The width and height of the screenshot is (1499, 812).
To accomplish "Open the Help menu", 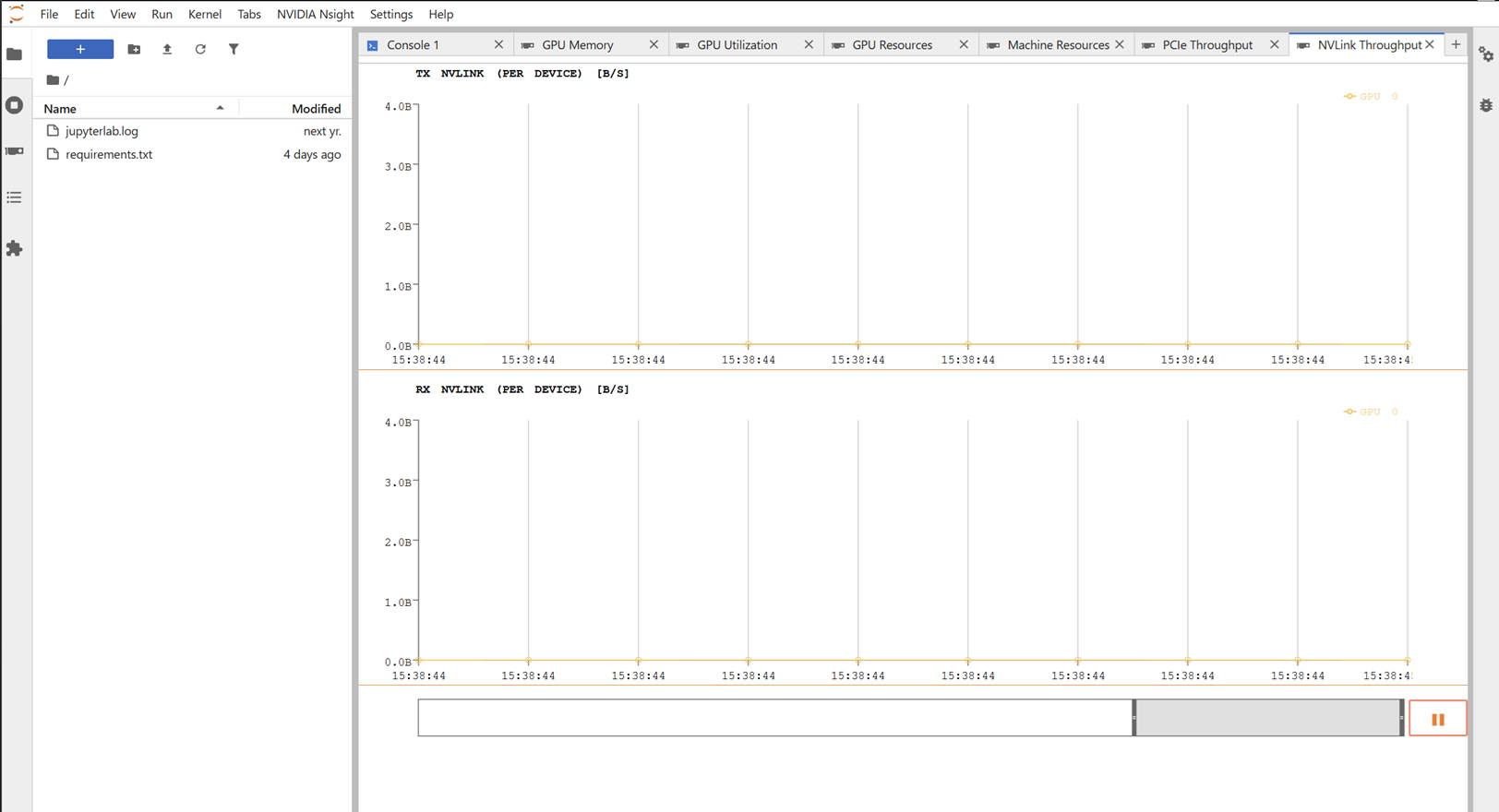I will [441, 14].
